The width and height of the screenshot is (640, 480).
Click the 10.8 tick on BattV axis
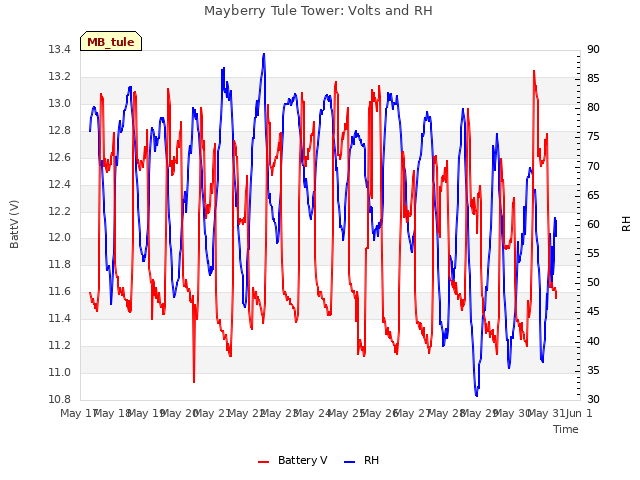pyautogui.click(x=60, y=399)
